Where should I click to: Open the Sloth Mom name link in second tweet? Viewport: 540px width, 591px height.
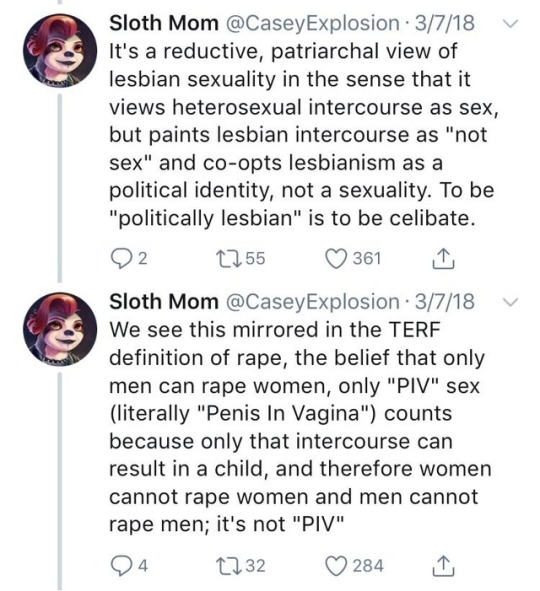(164, 302)
